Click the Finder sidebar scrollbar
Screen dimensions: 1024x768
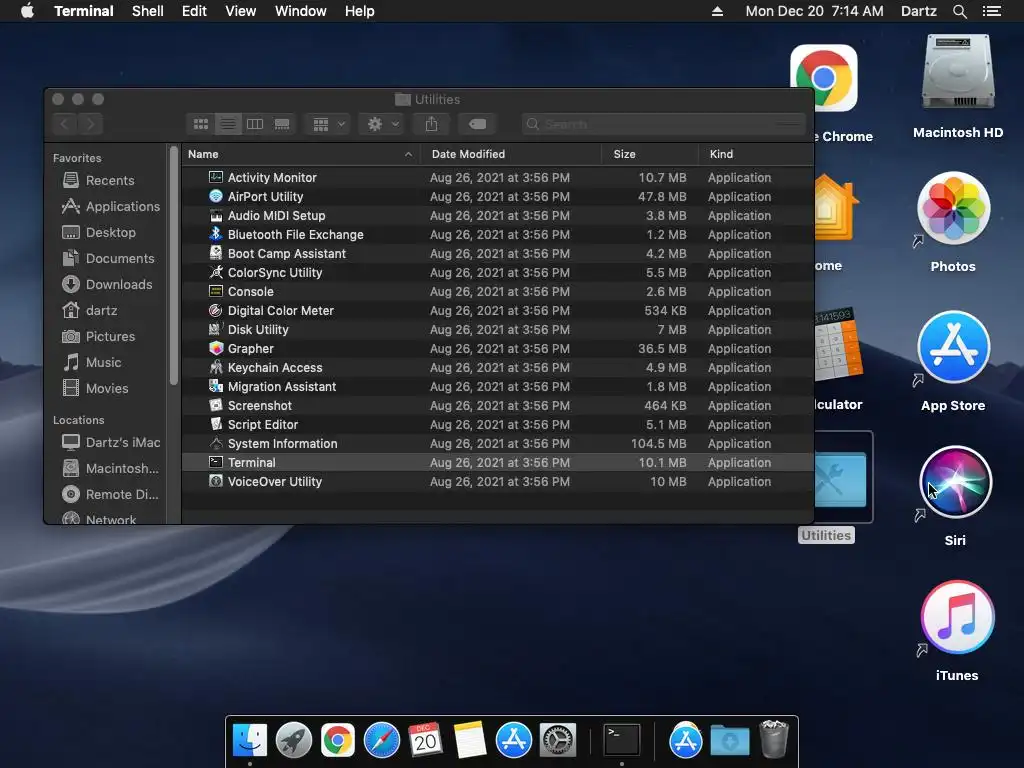174,266
